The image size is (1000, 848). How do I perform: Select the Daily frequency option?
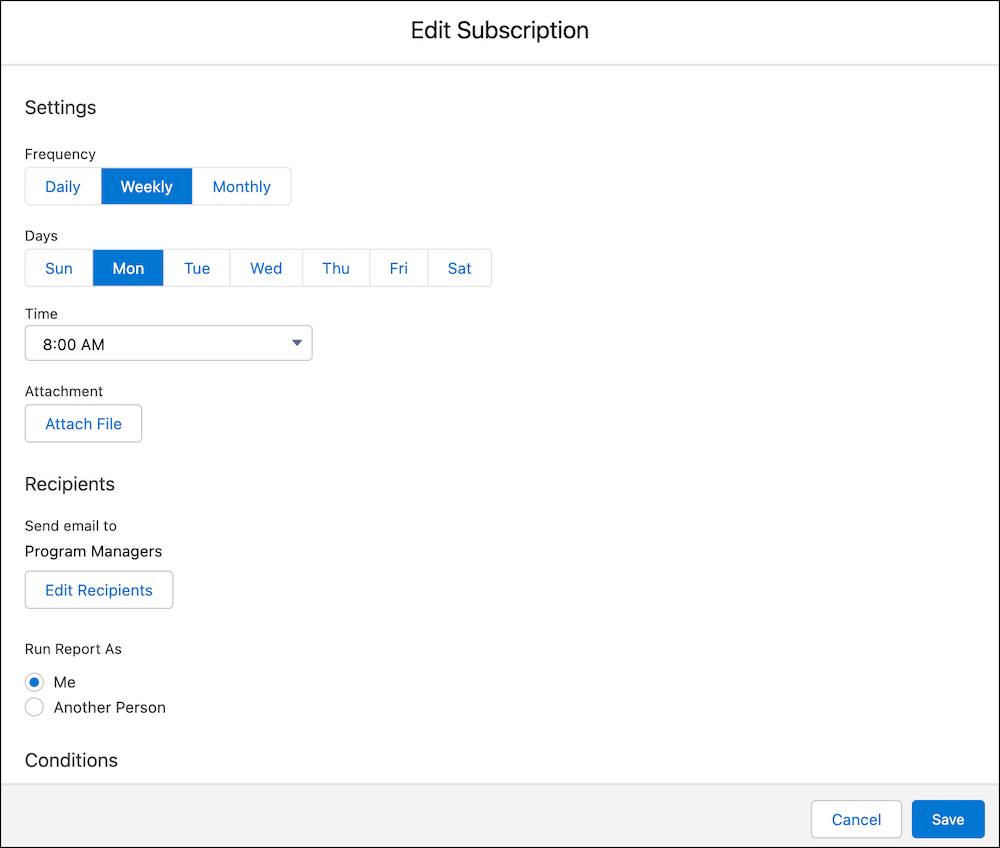[62, 186]
